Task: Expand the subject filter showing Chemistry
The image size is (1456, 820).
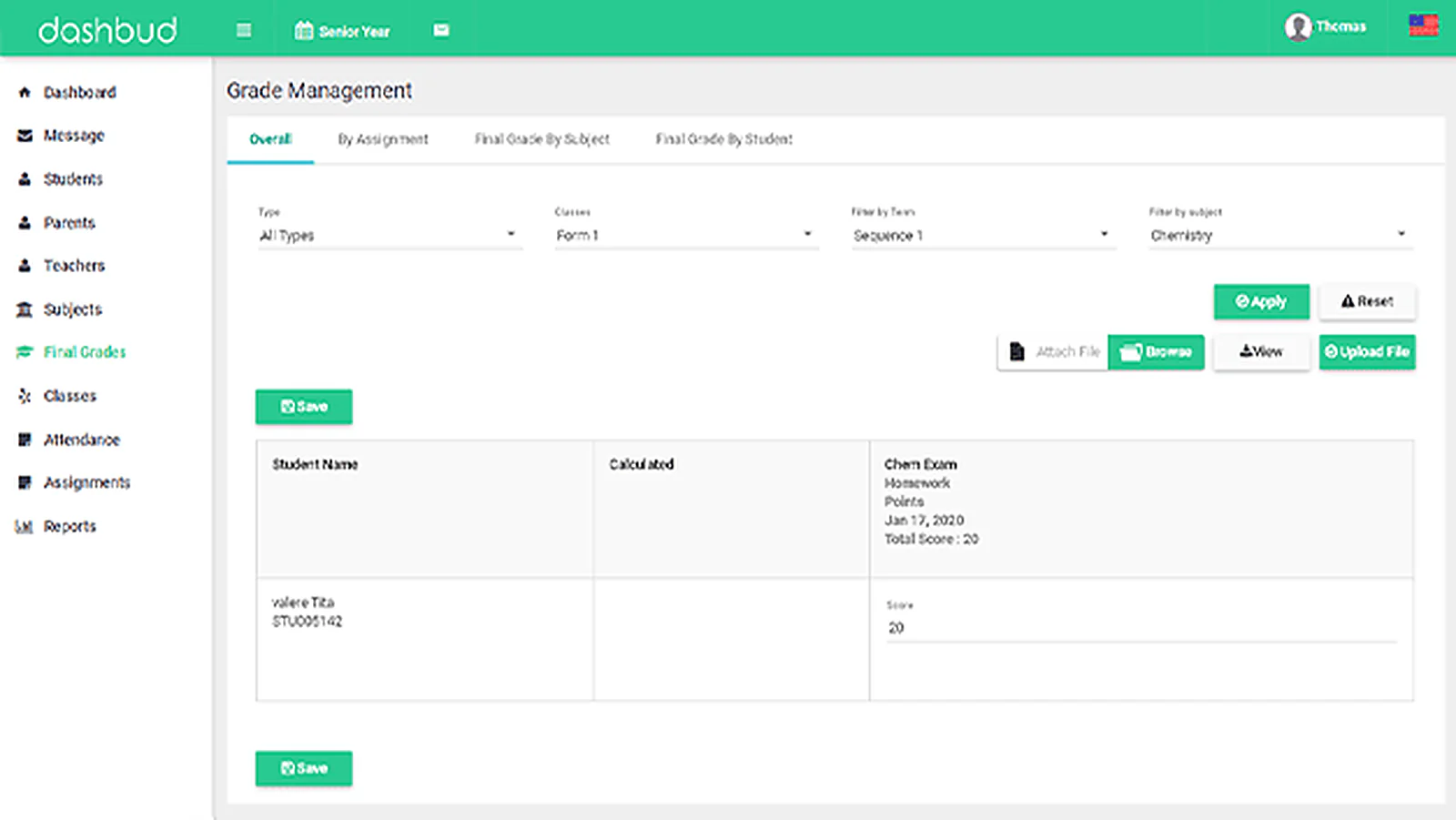Action: 1280,235
